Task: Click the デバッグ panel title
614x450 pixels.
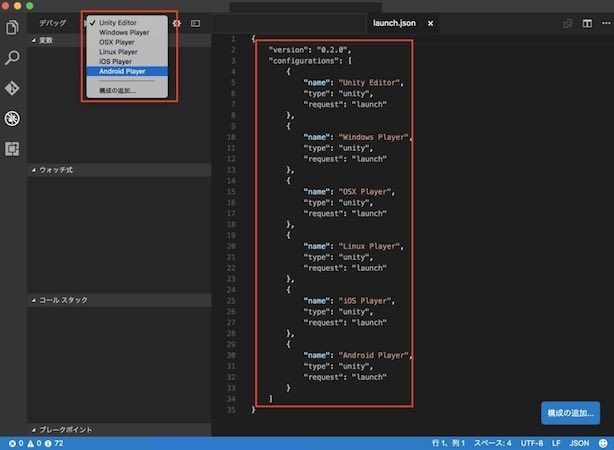Action: 52,23
